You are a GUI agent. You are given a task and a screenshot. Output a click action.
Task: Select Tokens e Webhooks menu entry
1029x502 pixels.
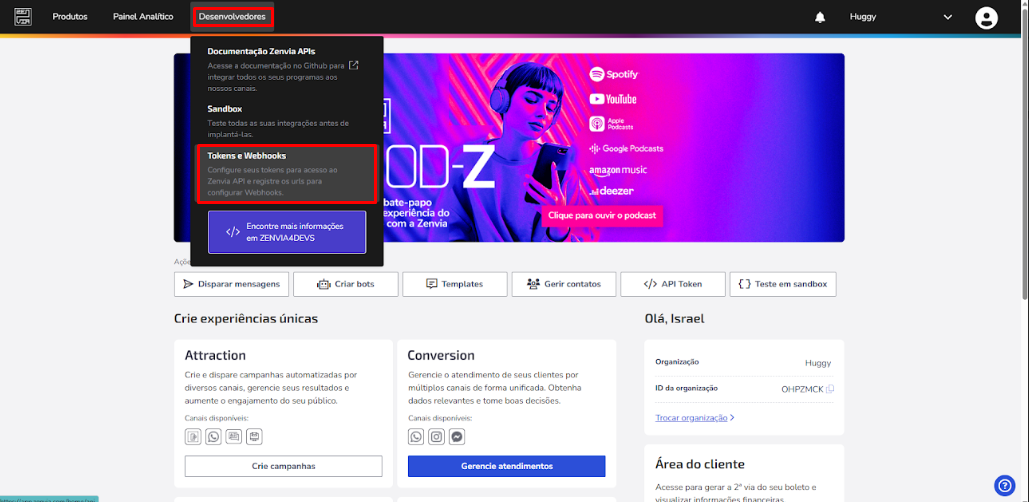[x=287, y=174]
